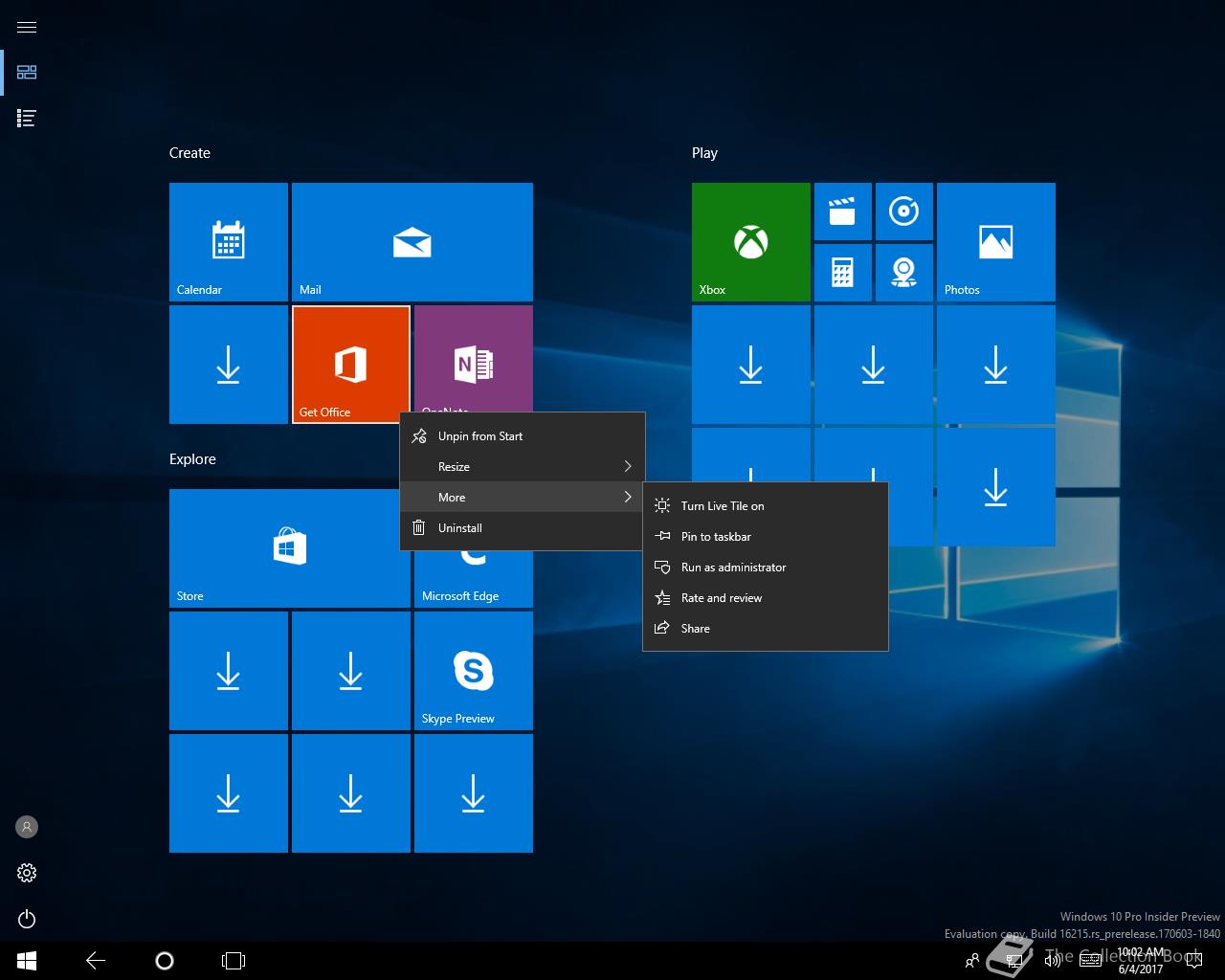
Task: Open the clock showing 10:02 AM
Action: (x=1141, y=961)
